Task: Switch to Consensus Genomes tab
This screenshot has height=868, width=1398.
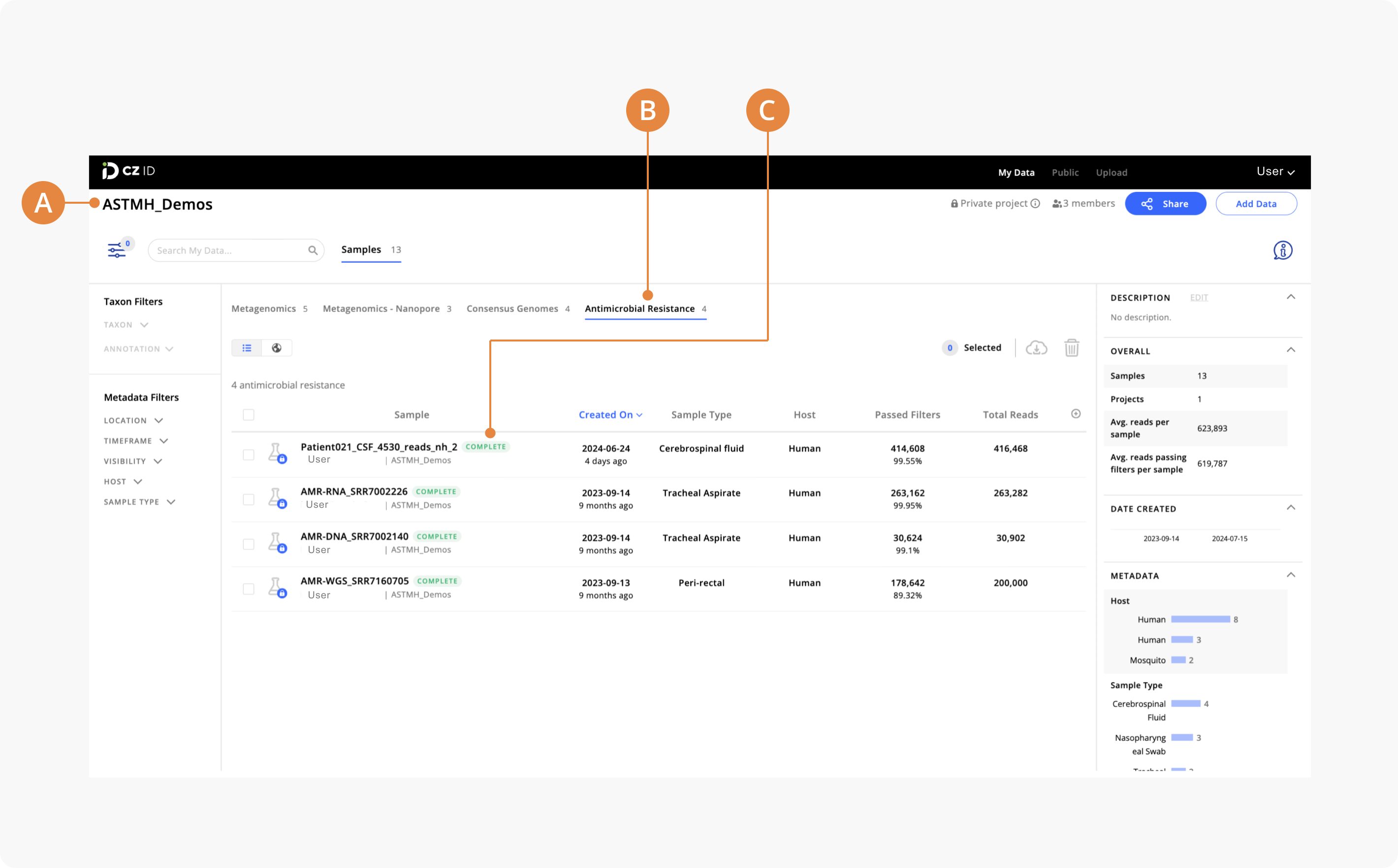Action: point(518,309)
